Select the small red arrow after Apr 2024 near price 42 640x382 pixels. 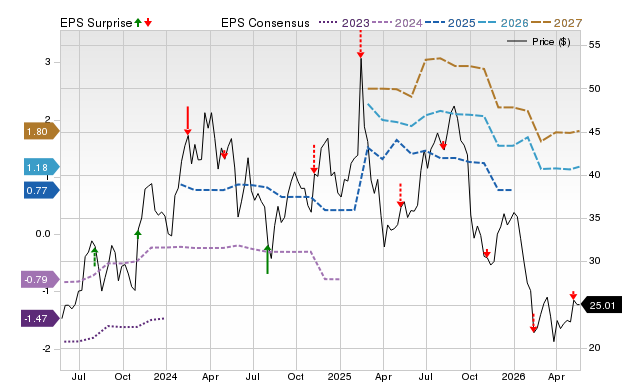[x=224, y=154]
